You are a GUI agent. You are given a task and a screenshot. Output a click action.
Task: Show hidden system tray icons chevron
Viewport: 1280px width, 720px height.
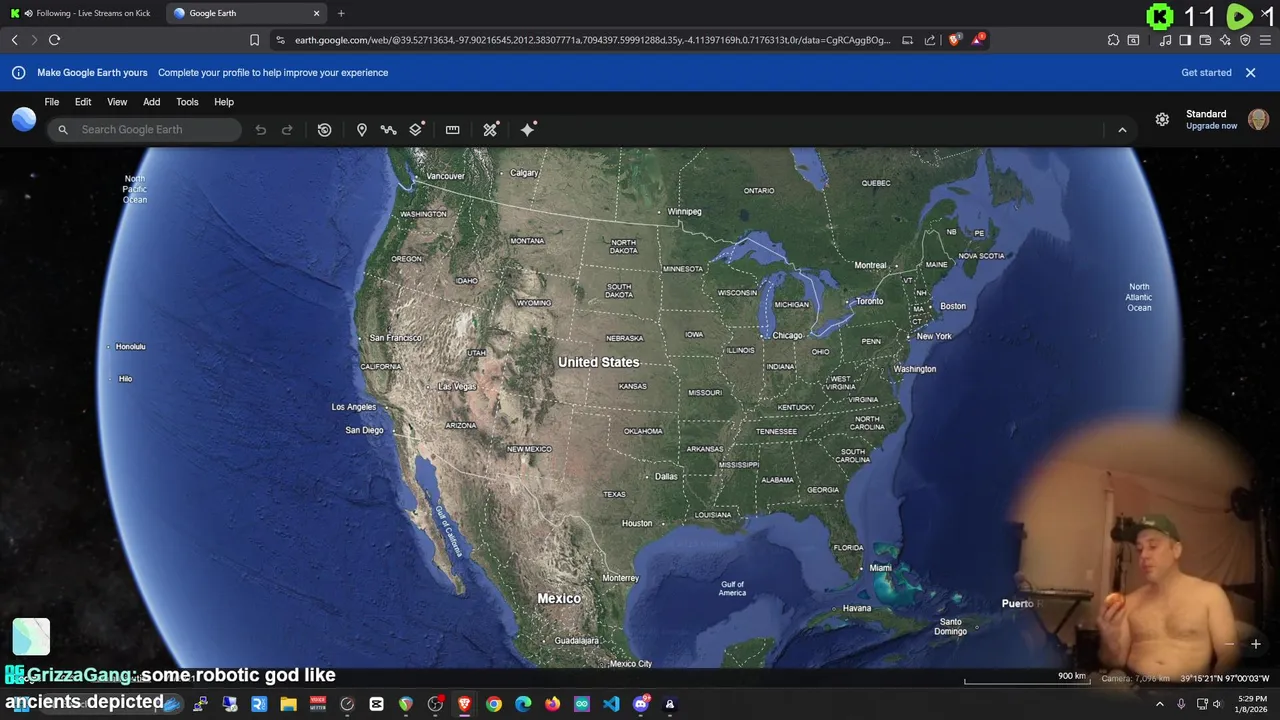pos(1160,704)
